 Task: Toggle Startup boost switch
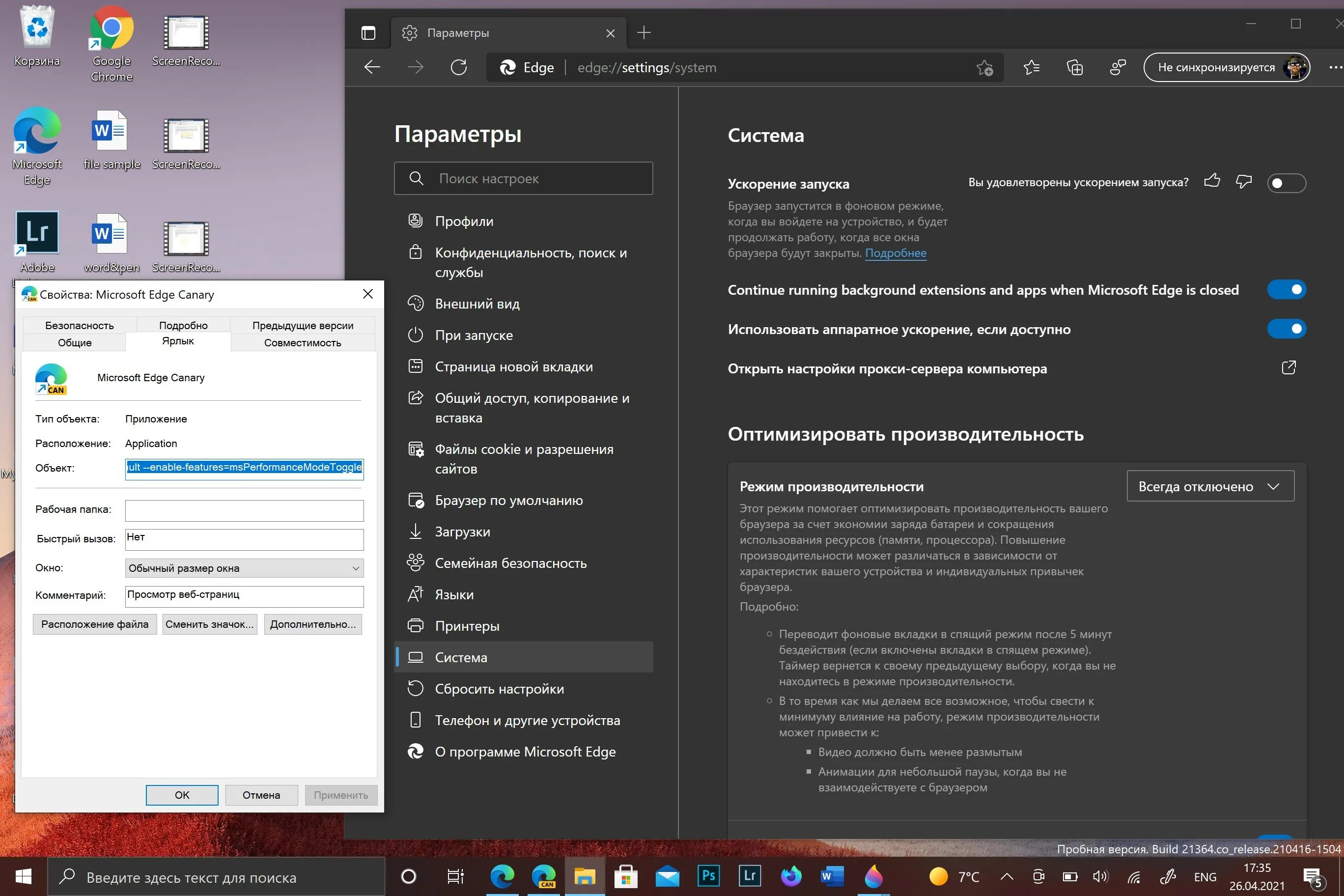[x=1287, y=183]
